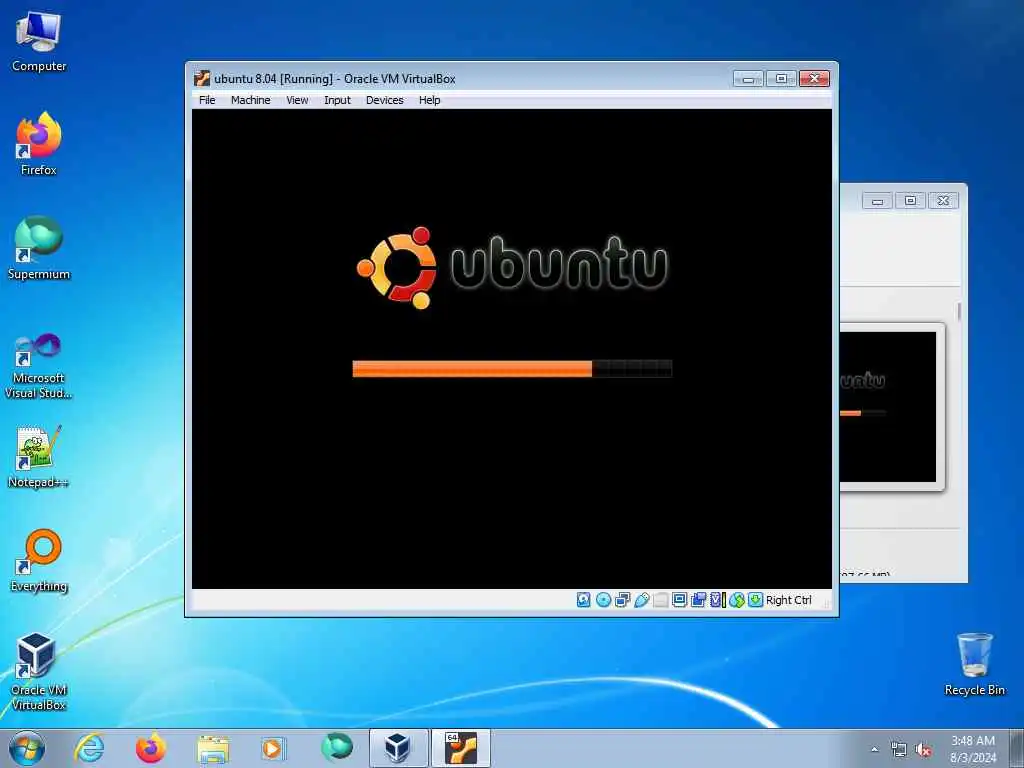Switch to VirtualBox Manager taskbar button
The image size is (1024, 768).
coord(398,748)
